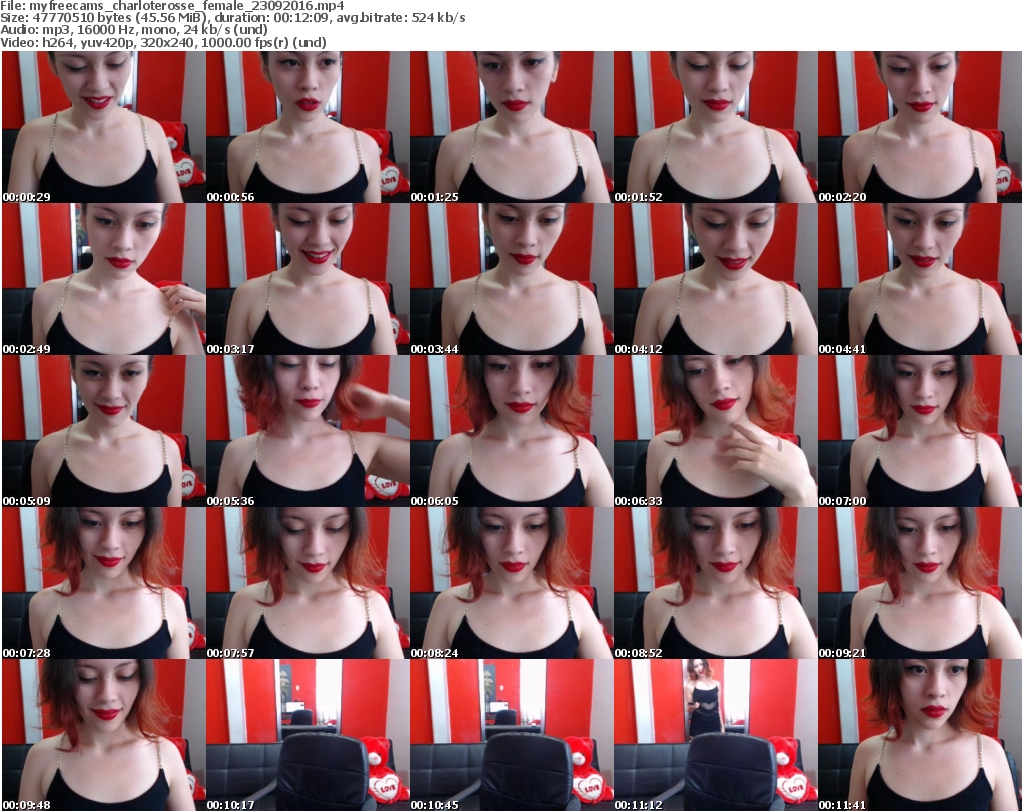Select the empty chair frame at 00:10:45
This screenshot has height=811, width=1024.
tap(511, 735)
